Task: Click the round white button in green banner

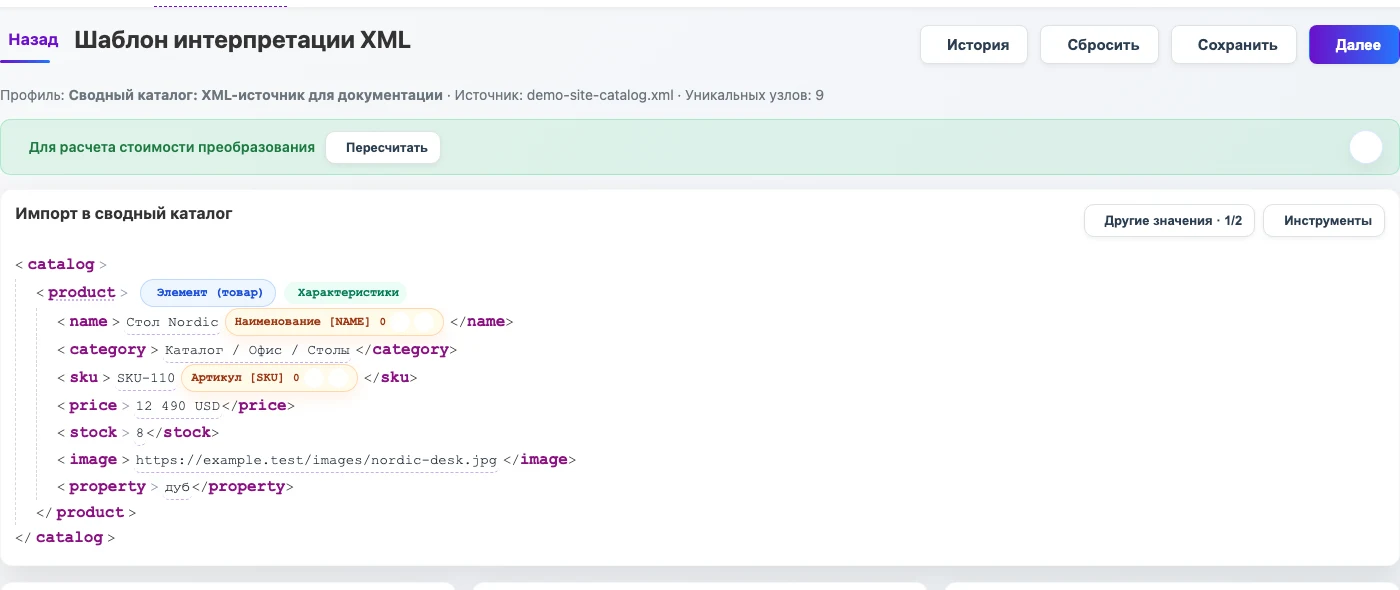Action: pyautogui.click(x=1365, y=148)
